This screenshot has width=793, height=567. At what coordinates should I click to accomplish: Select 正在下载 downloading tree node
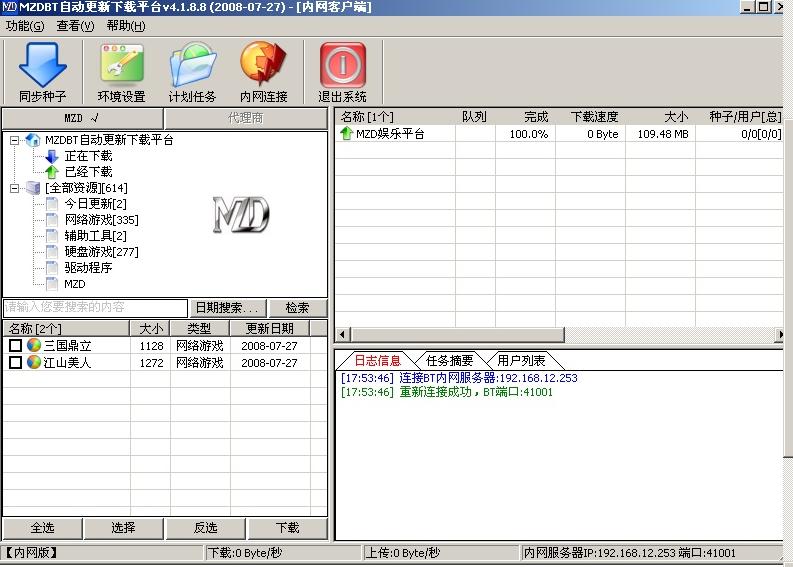88,156
